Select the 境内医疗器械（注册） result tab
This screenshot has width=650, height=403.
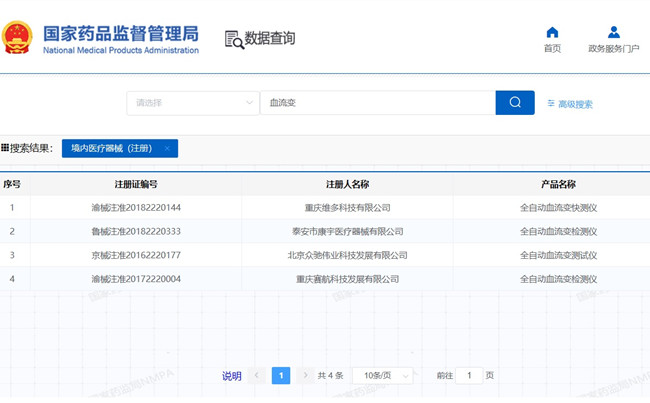pyautogui.click(x=120, y=148)
